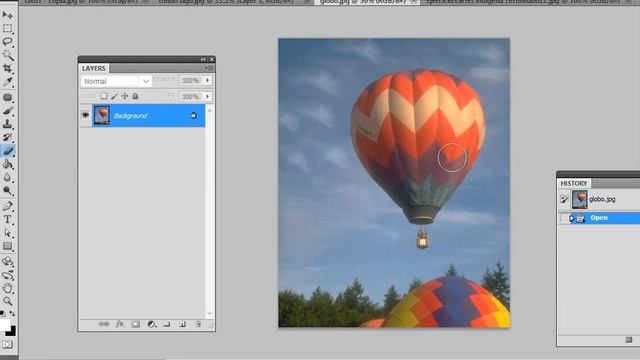The width and height of the screenshot is (640, 360).
Task: Delete layer with trash icon
Action: (x=198, y=324)
